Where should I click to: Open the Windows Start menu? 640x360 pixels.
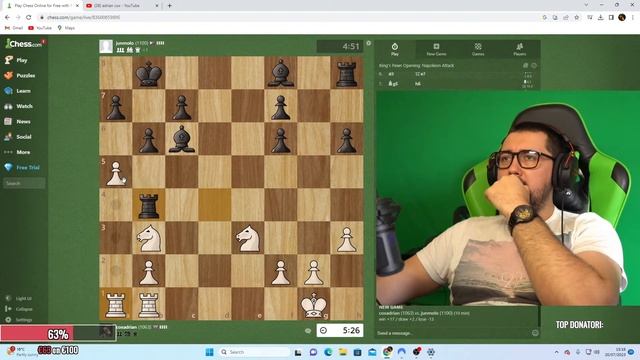[209, 352]
